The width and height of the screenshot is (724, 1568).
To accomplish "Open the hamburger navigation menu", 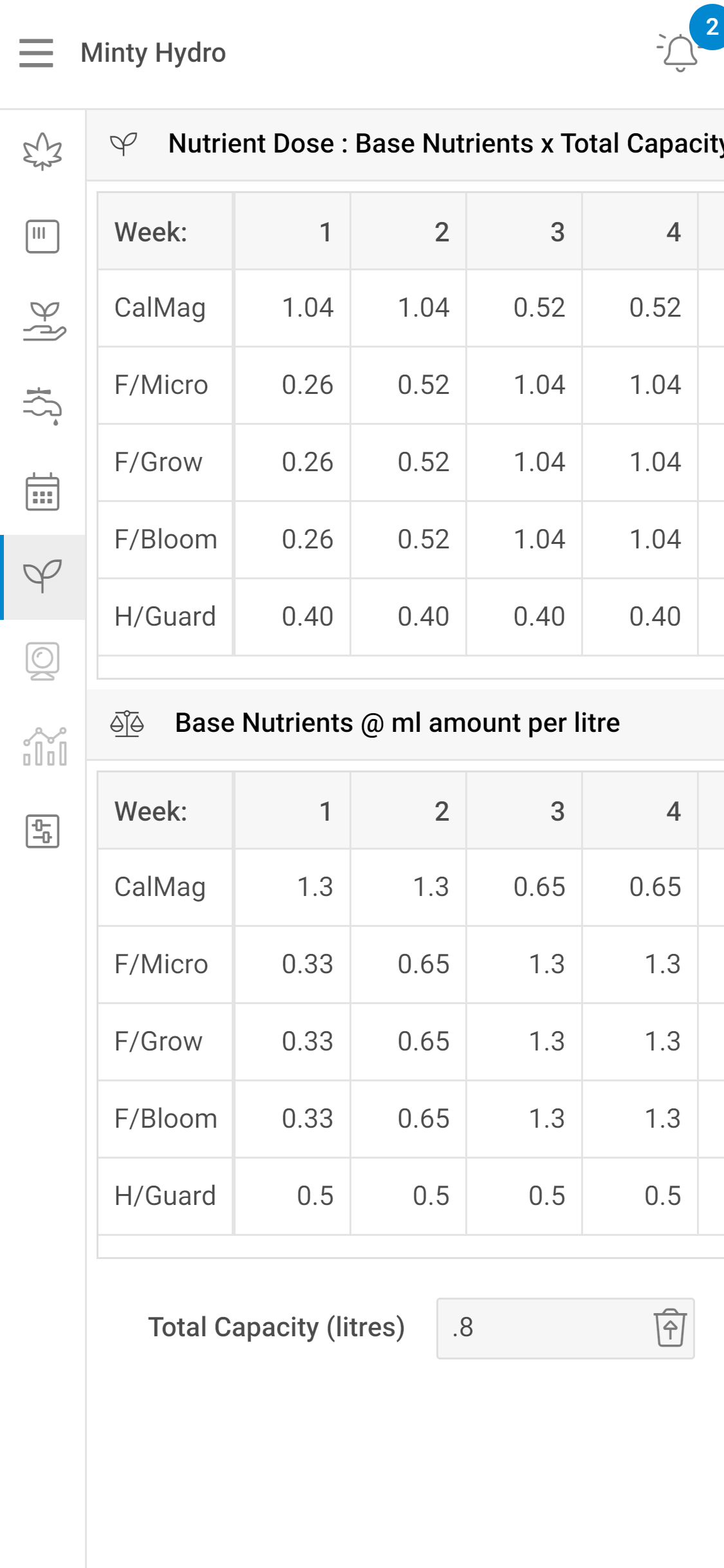I will pyautogui.click(x=36, y=53).
